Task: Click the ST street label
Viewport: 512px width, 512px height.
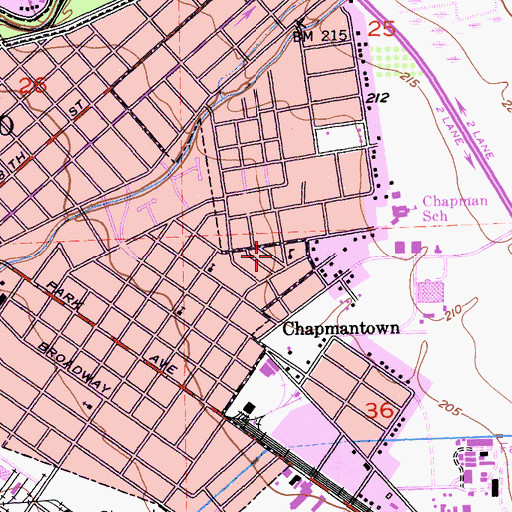Action: [76, 109]
